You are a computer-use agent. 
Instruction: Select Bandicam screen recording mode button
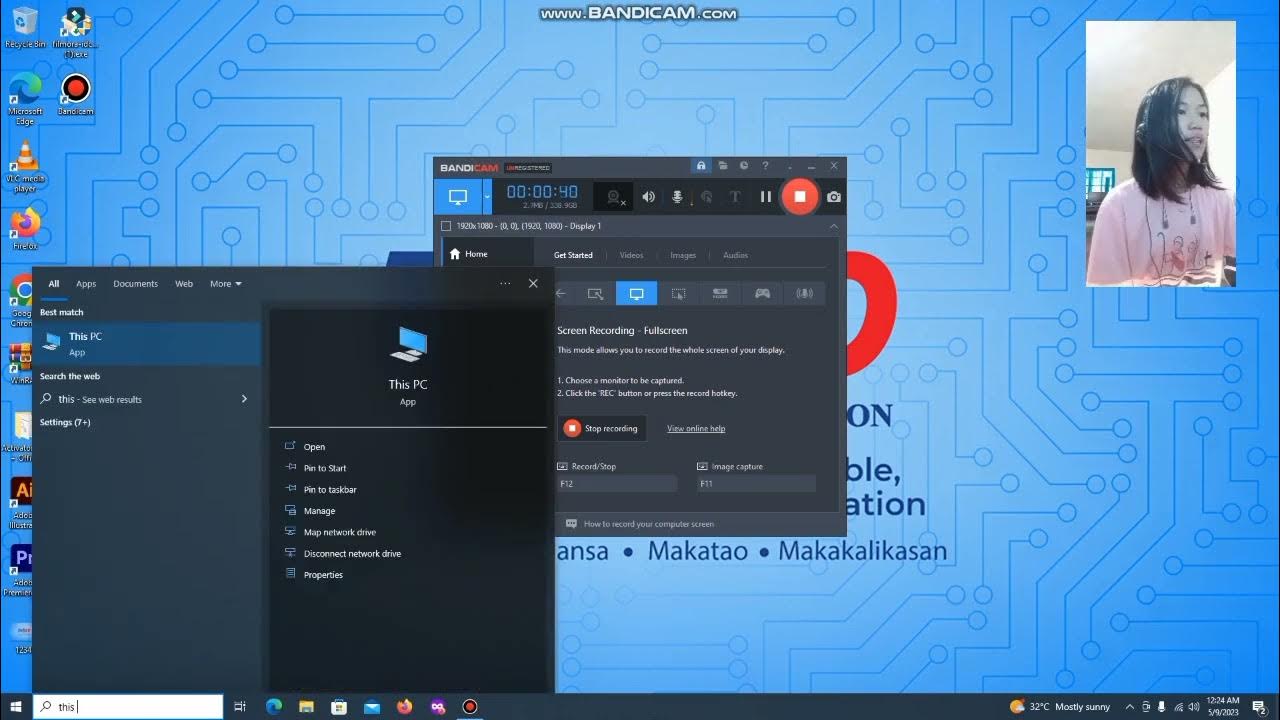pos(458,197)
